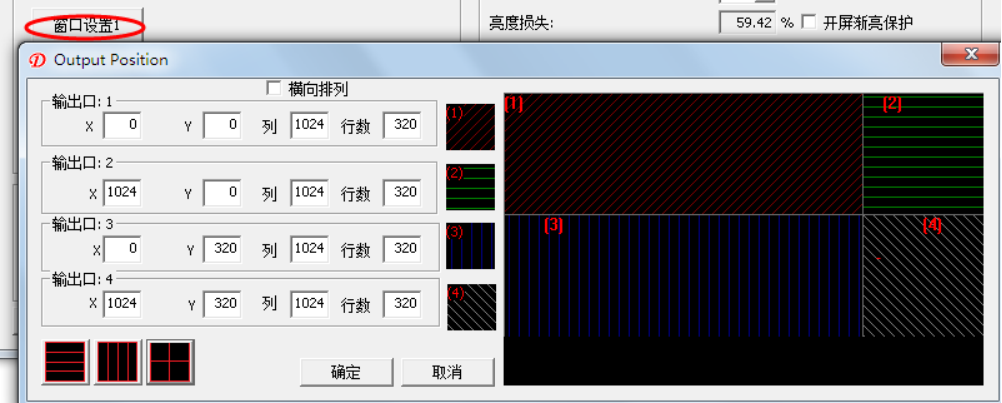Select the horizontal rows layout icon
The width and height of the screenshot is (1002, 403).
[x=66, y=362]
